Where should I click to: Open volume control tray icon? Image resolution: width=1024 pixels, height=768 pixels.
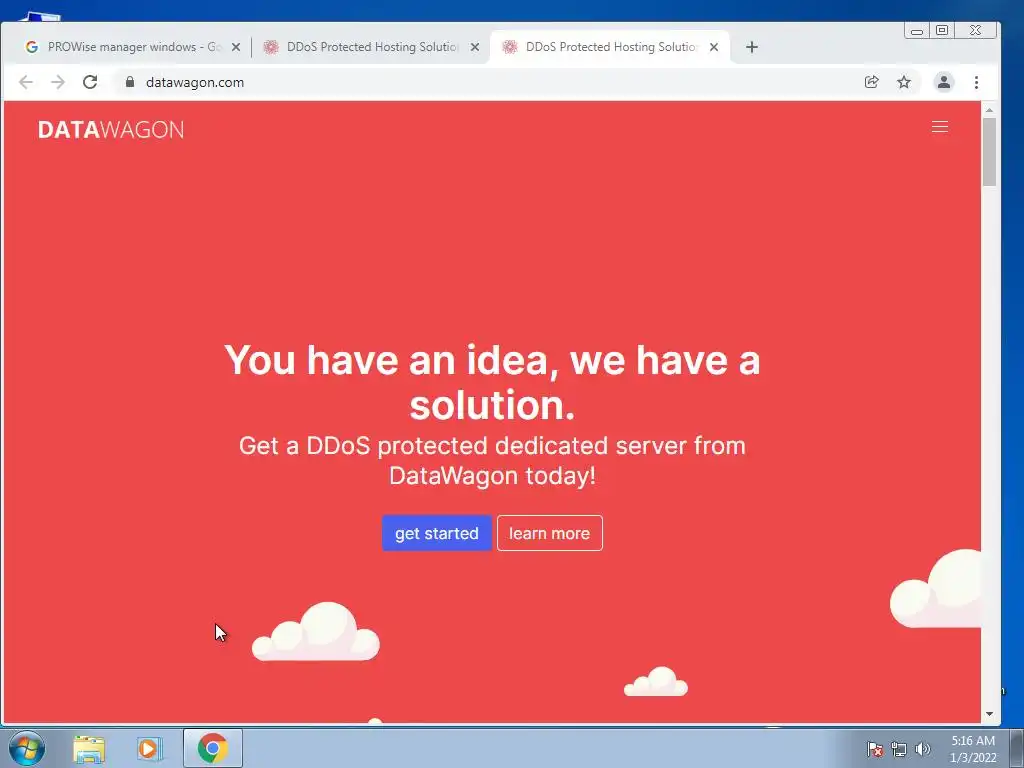[x=923, y=749]
